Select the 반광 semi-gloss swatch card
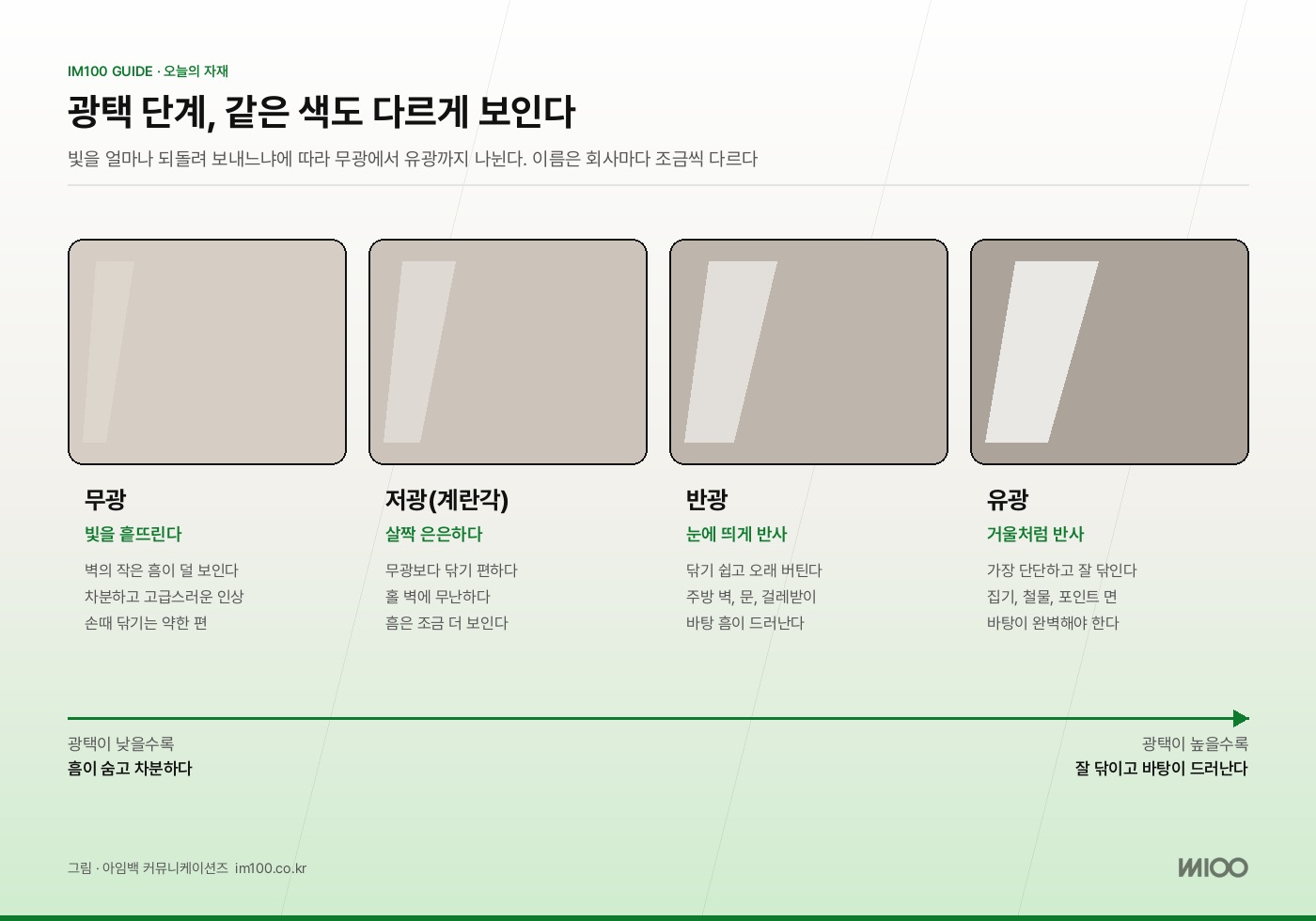This screenshot has width=1316, height=921. point(808,351)
